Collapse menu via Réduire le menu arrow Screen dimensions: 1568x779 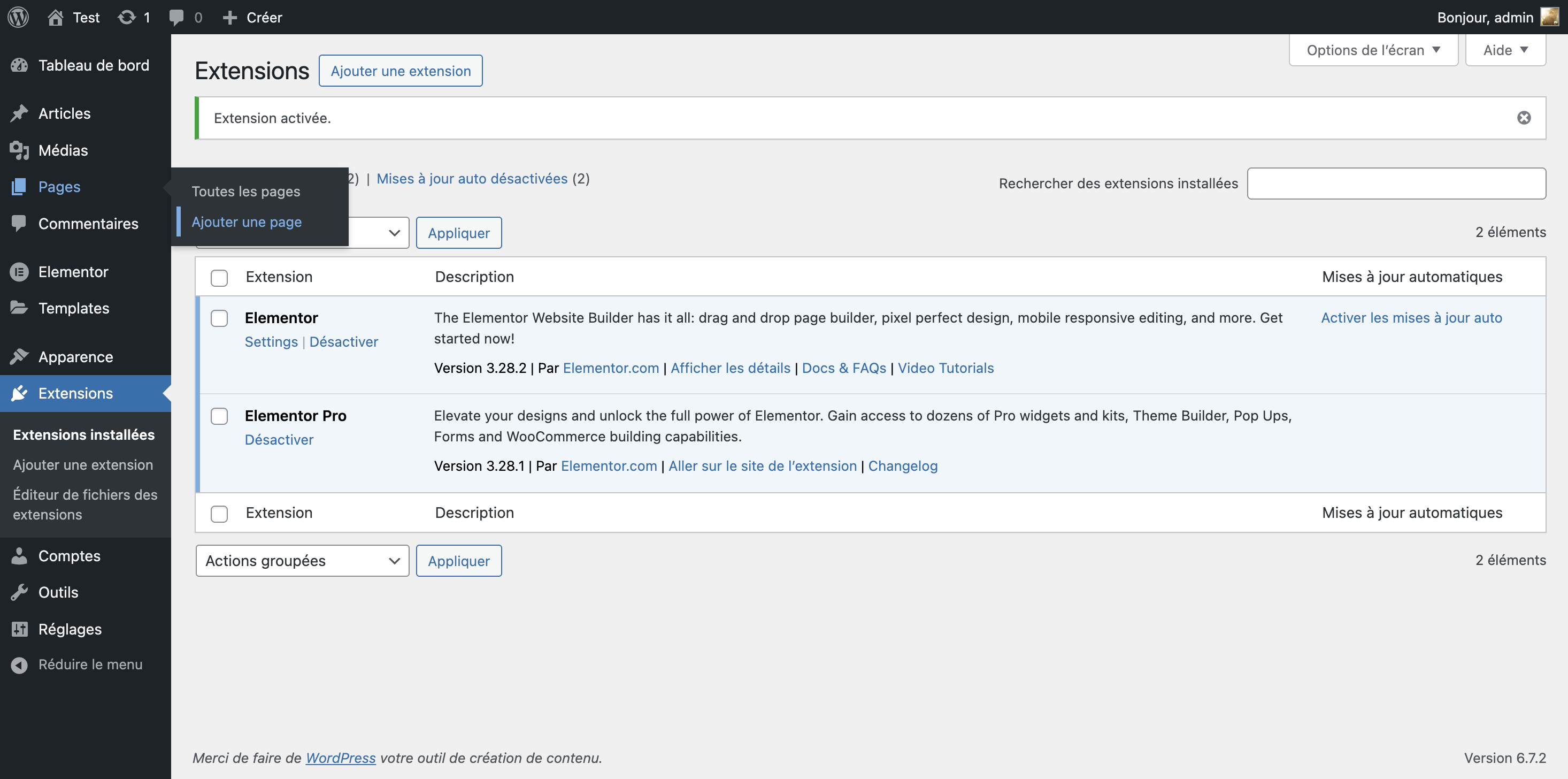click(19, 665)
